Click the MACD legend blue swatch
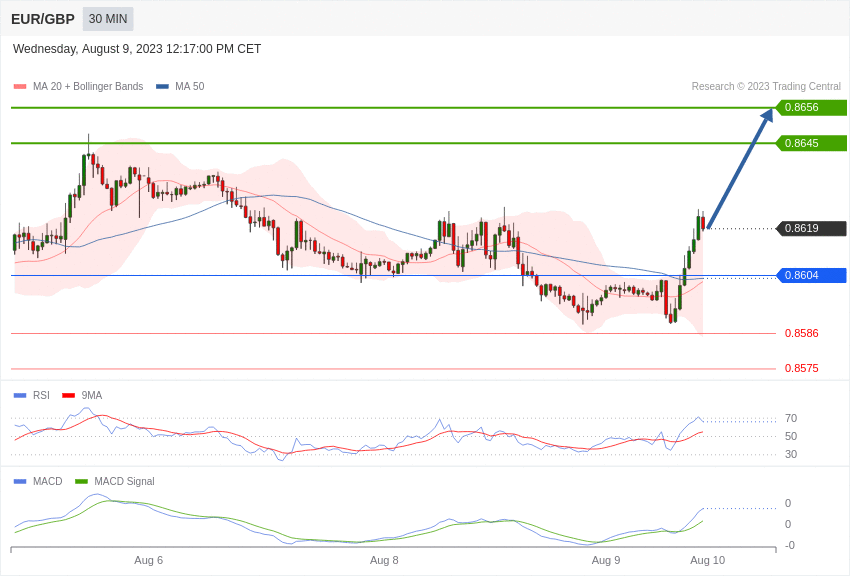The height and width of the screenshot is (576, 850). pos(20,482)
